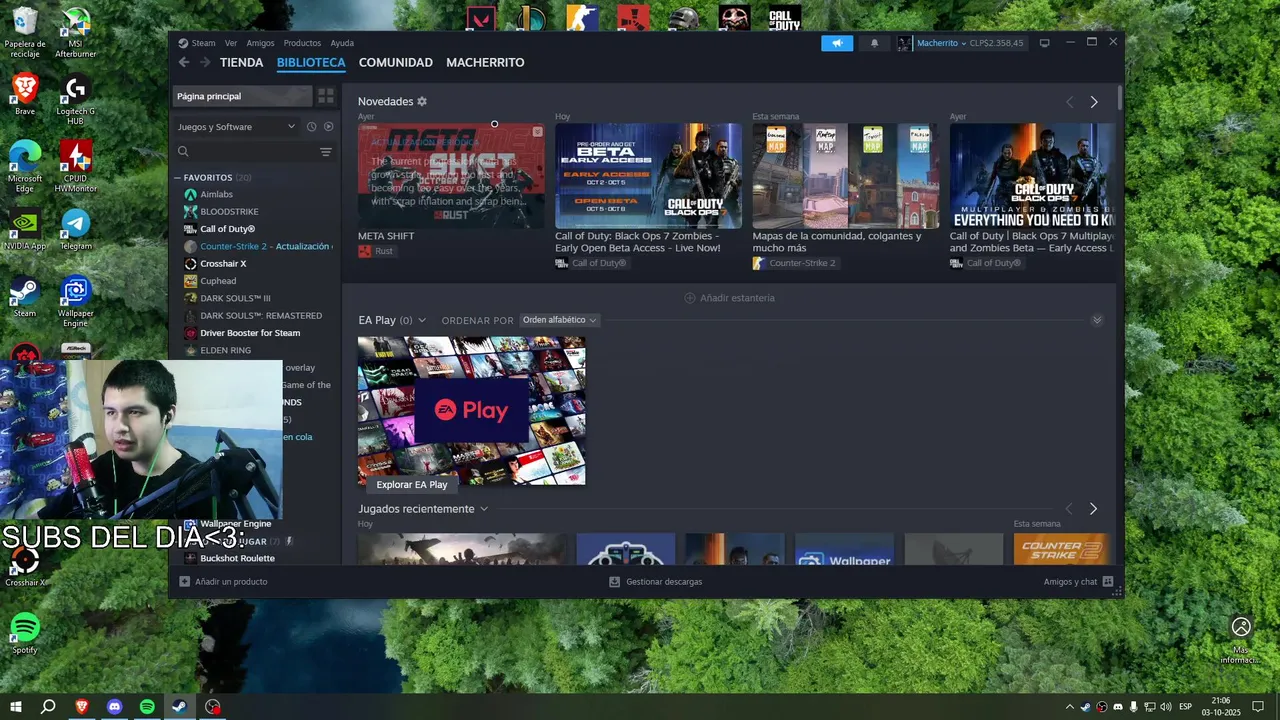Viewport: 1280px width, 720px height.
Task: Open Novedades settings gear
Action: (422, 102)
